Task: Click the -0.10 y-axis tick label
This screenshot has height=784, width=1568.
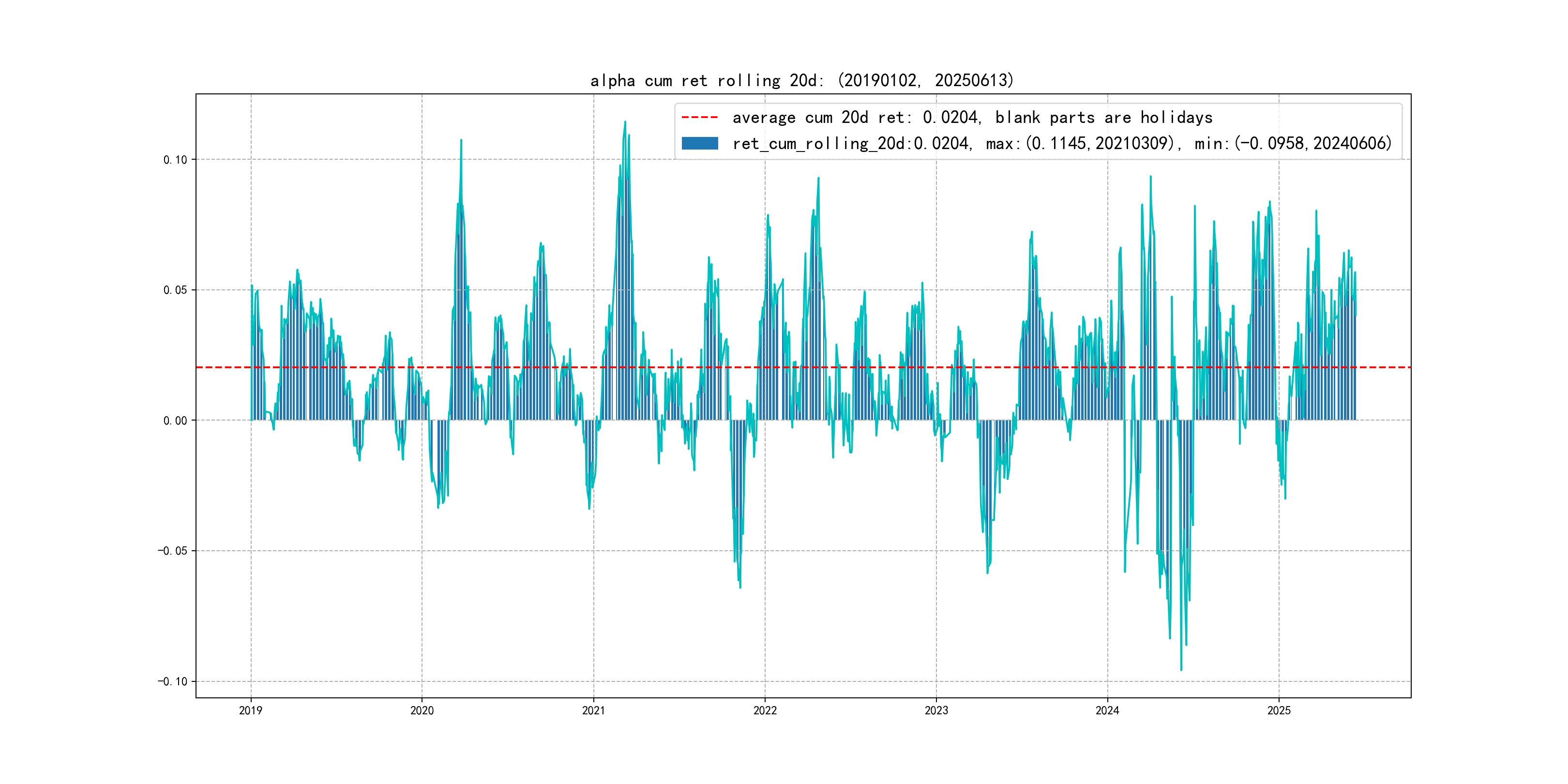Action: (x=173, y=681)
